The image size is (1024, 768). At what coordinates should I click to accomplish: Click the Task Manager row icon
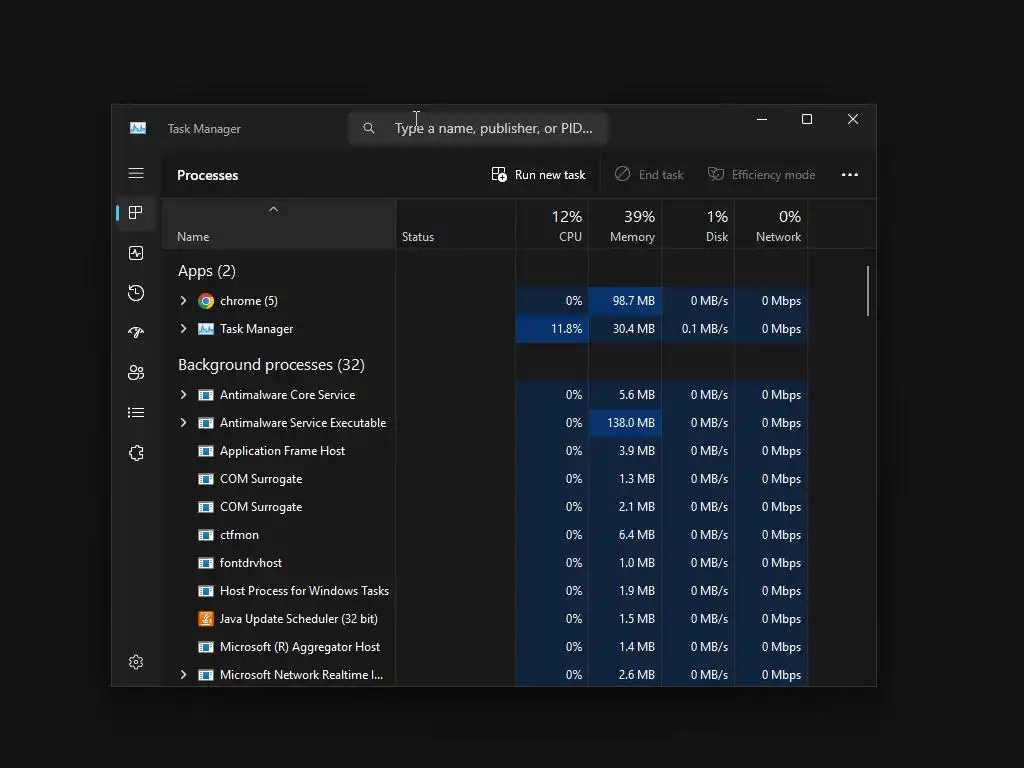pyautogui.click(x=206, y=328)
